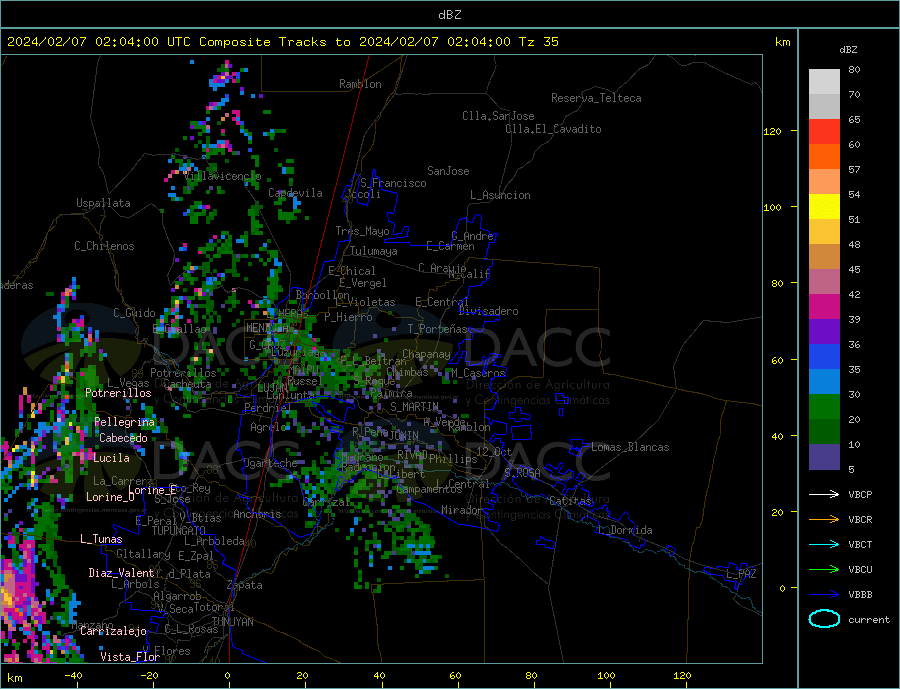Click the 'VBCP' legend label
The image size is (900, 689).
coord(860,494)
